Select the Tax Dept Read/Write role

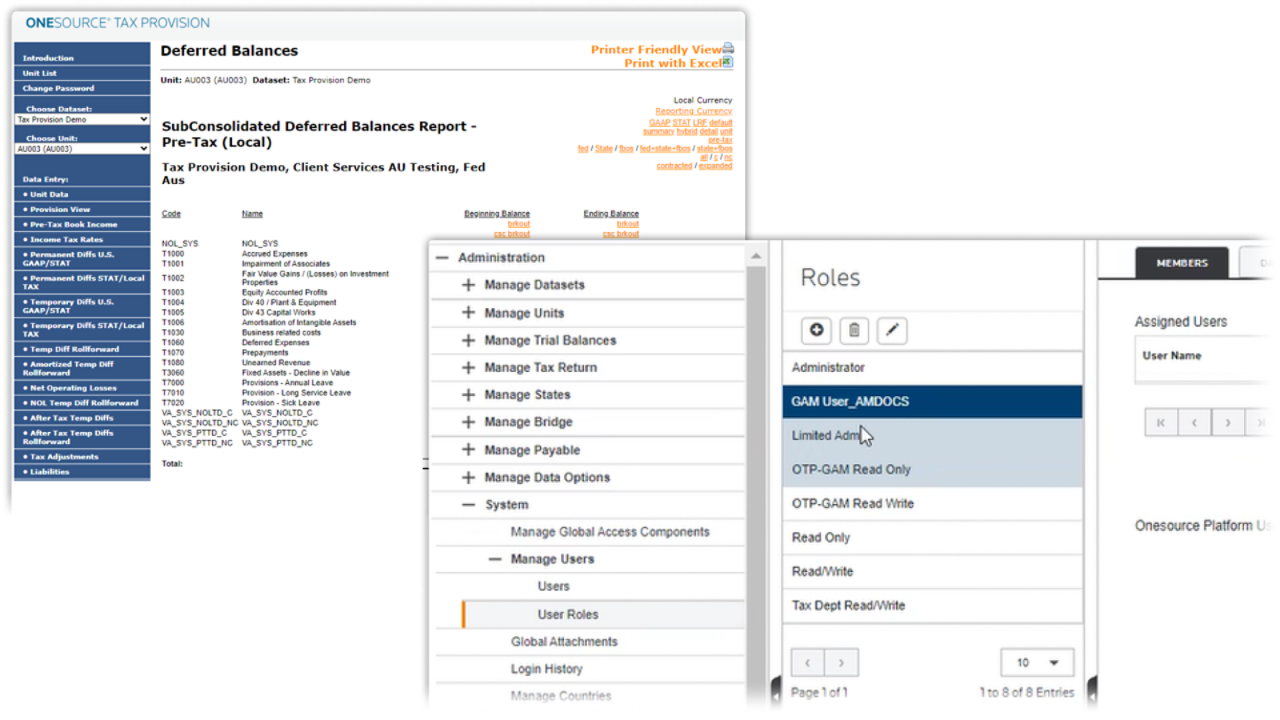[x=848, y=605]
